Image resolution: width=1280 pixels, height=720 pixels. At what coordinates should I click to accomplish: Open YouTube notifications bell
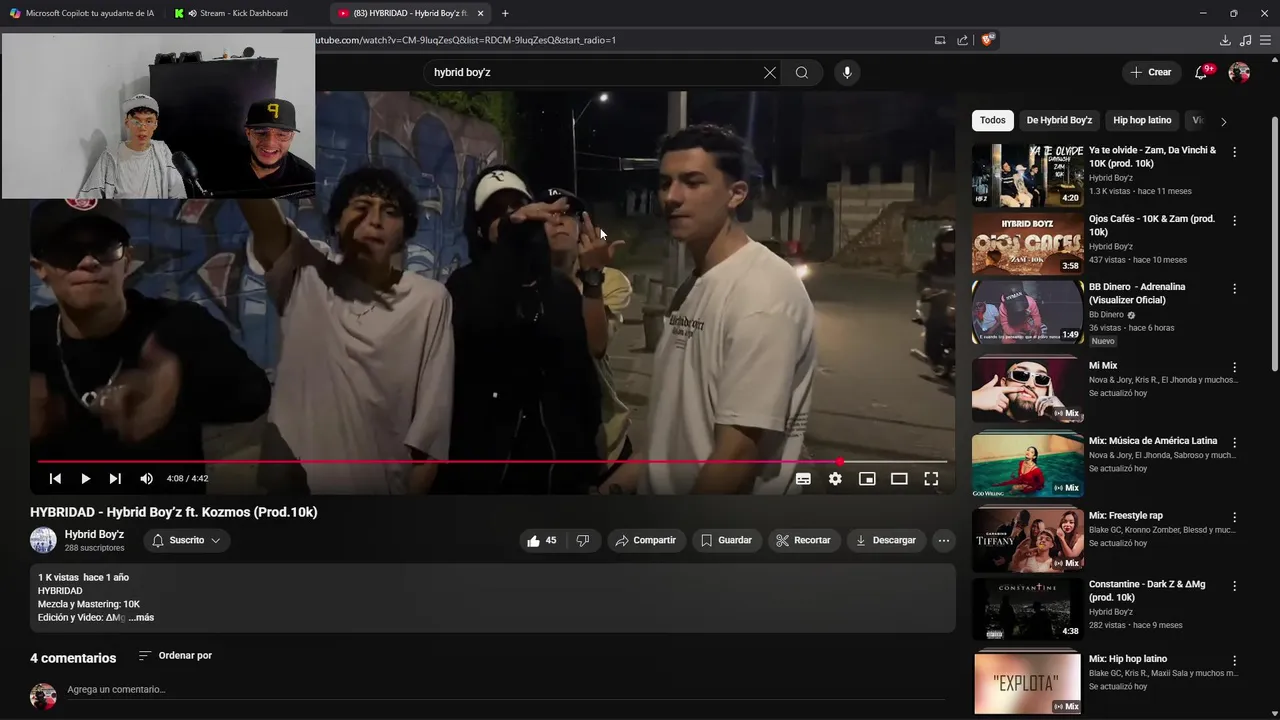pos(1201,72)
